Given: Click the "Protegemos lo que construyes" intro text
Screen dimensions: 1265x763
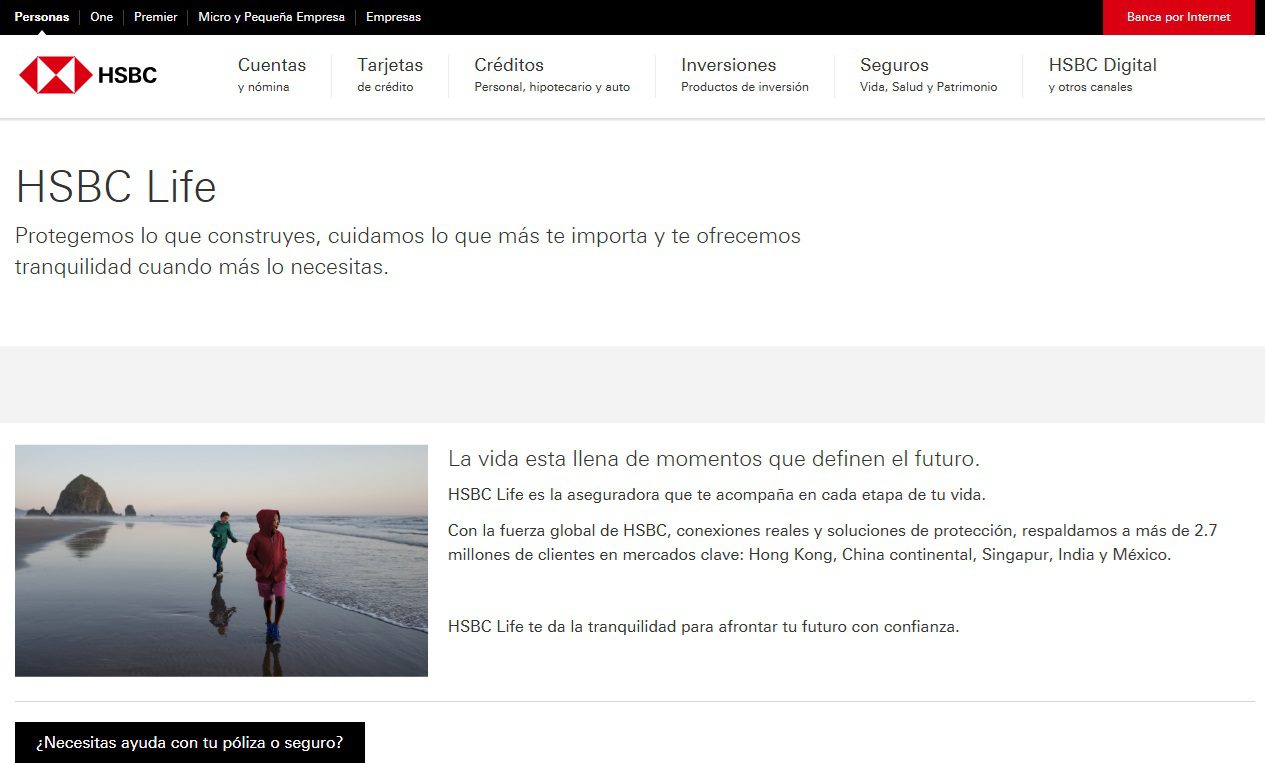Looking at the screenshot, I should coord(407,251).
